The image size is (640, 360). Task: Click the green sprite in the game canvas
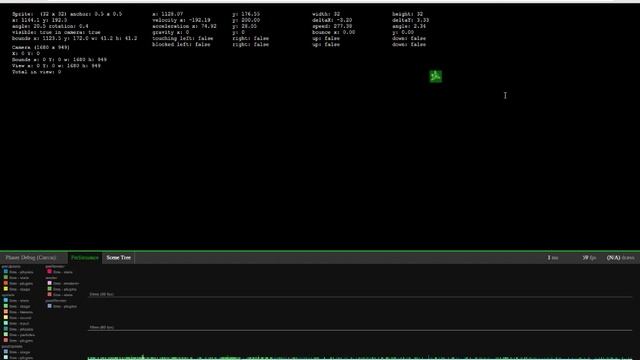click(436, 76)
